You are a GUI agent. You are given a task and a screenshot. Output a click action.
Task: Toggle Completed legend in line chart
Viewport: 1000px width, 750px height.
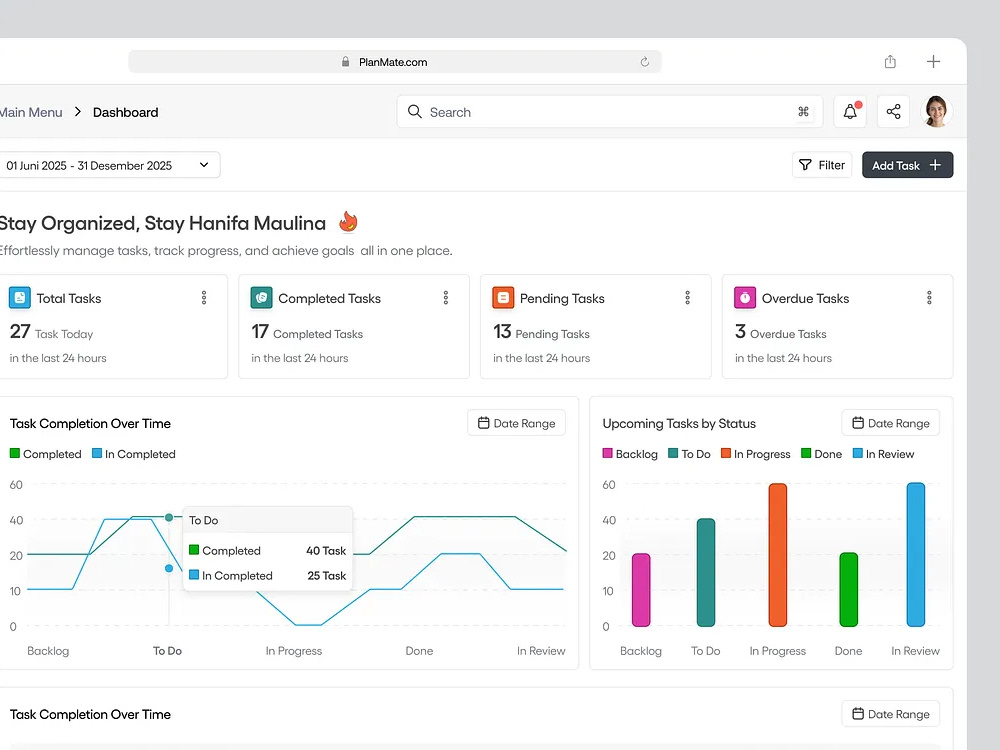click(x=46, y=454)
